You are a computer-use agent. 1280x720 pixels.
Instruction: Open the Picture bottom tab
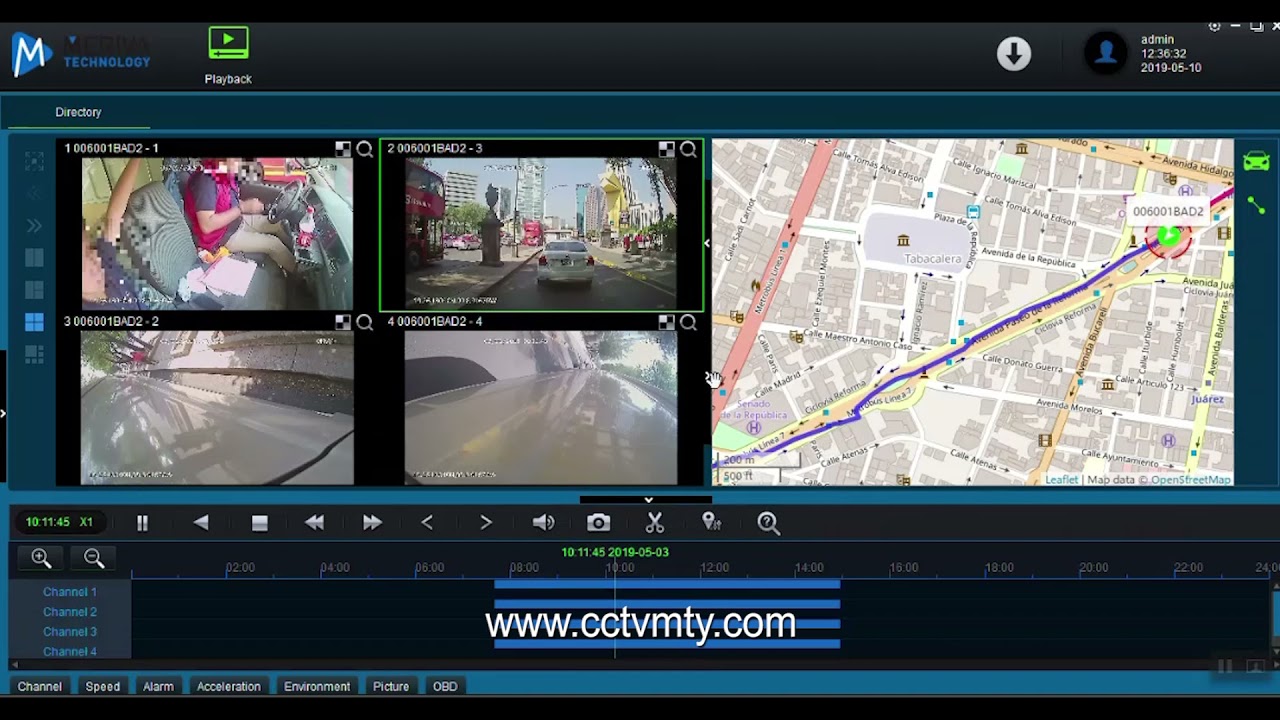coord(391,687)
